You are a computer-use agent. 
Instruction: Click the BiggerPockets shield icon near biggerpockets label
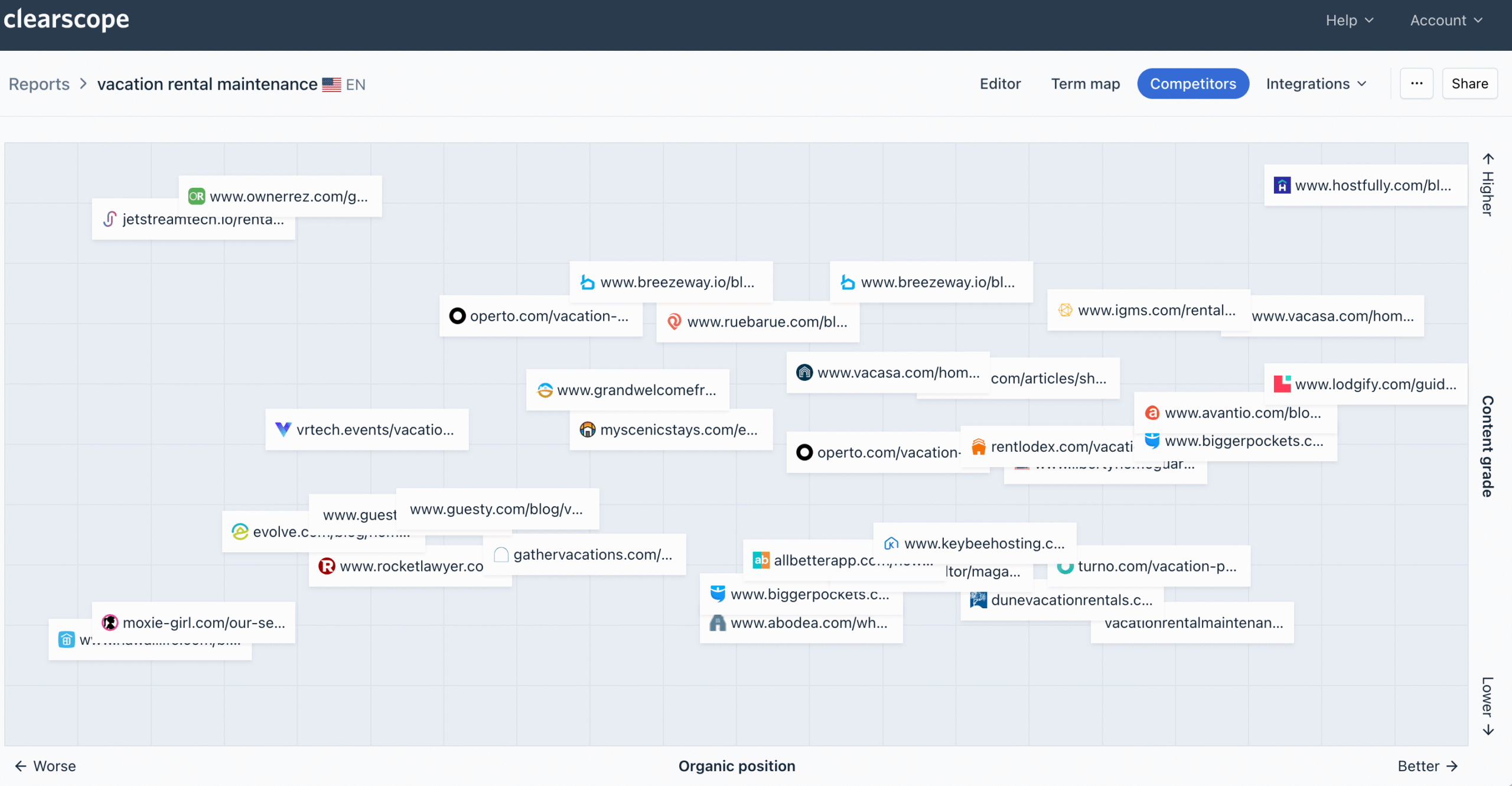point(1152,441)
